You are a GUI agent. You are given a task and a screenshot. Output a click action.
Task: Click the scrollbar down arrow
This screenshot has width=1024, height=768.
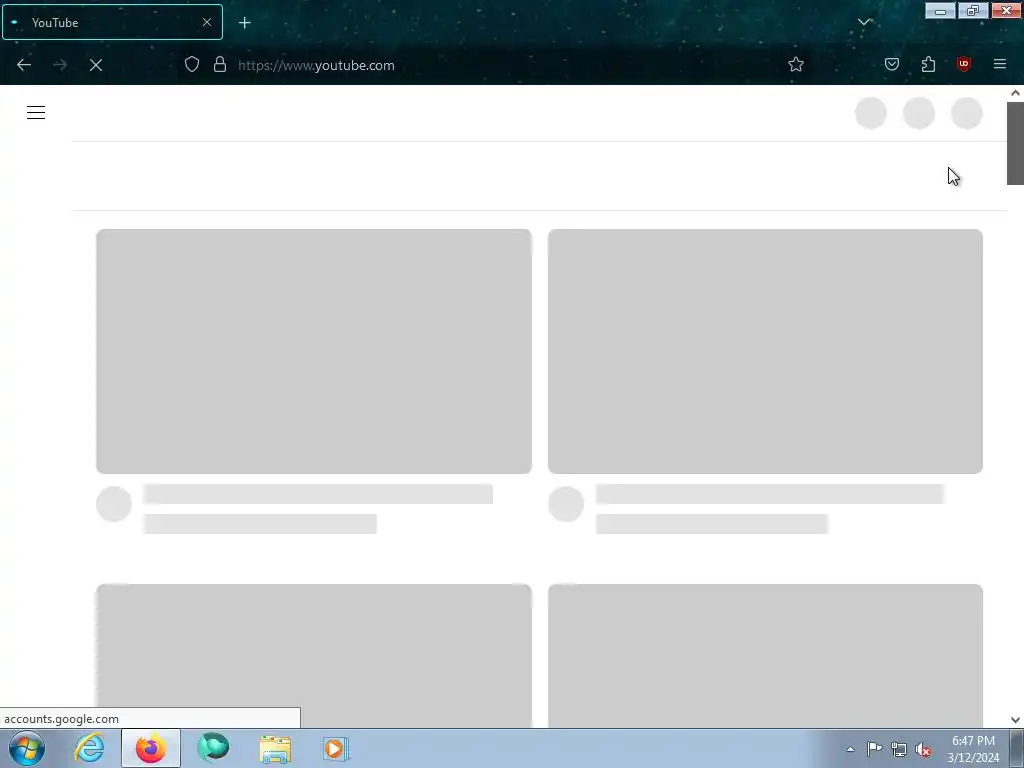tap(1015, 720)
